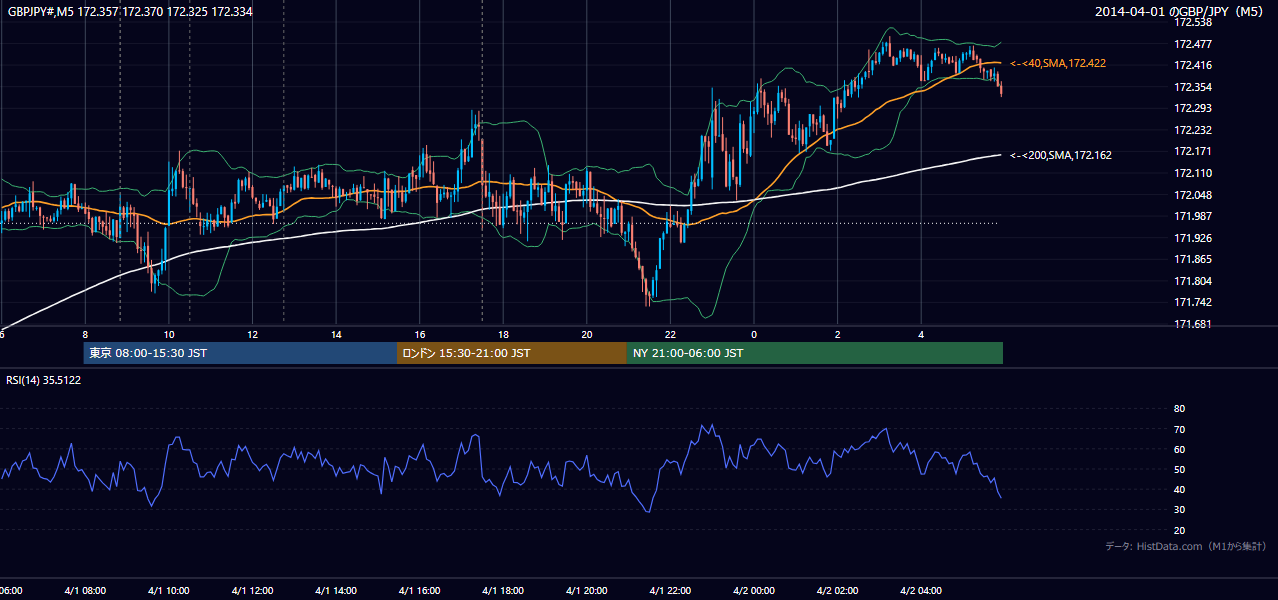Click the London 15:30-21:00 JST session bar

click(x=512, y=353)
